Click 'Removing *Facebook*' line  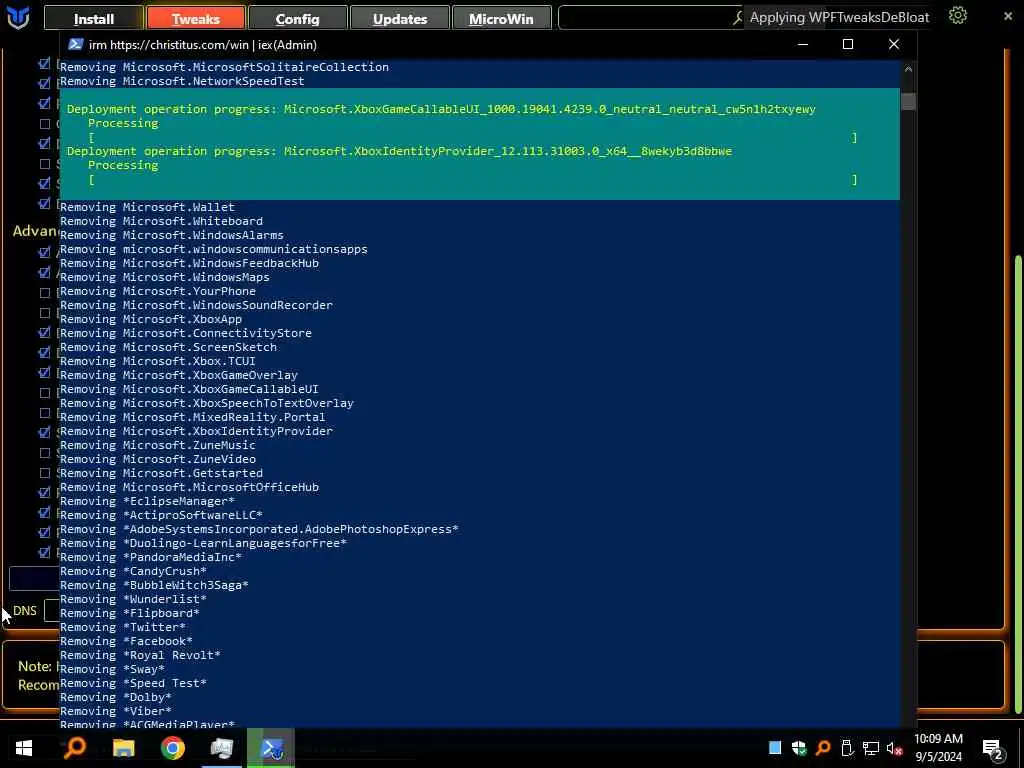[126, 641]
